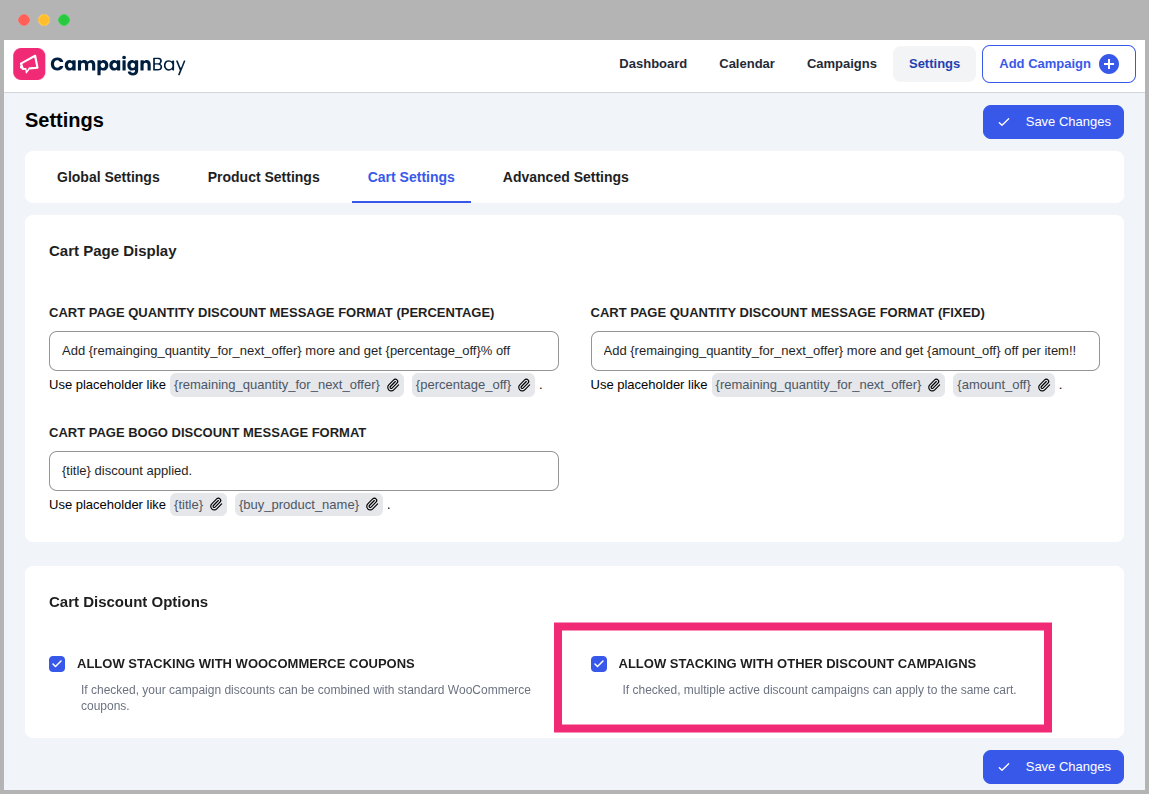Navigate to the Calendar page
Screen dimensions: 1149x794
[747, 64]
